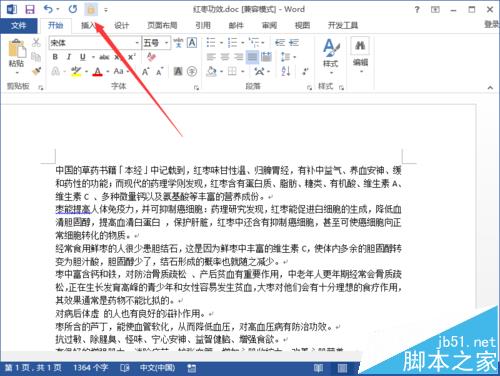This screenshot has width=500, height=376.
Task: Click the Paste button
Action: point(16,56)
